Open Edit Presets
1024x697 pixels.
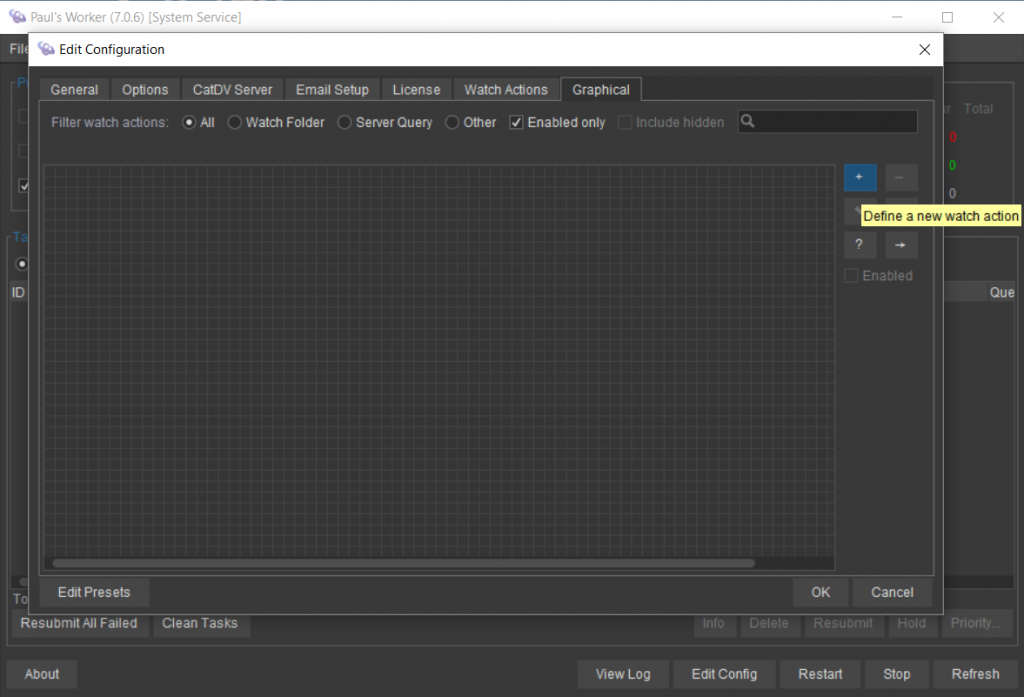[x=94, y=592]
